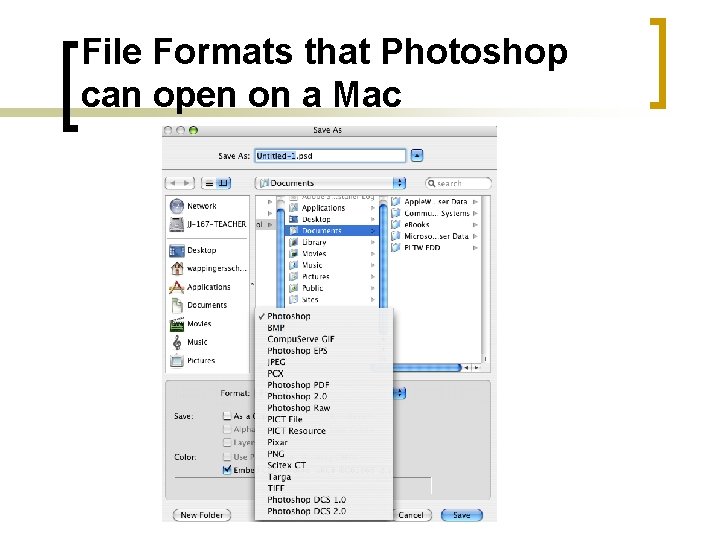
Task: Click the back navigation arrow
Action: pyautogui.click(x=173, y=183)
